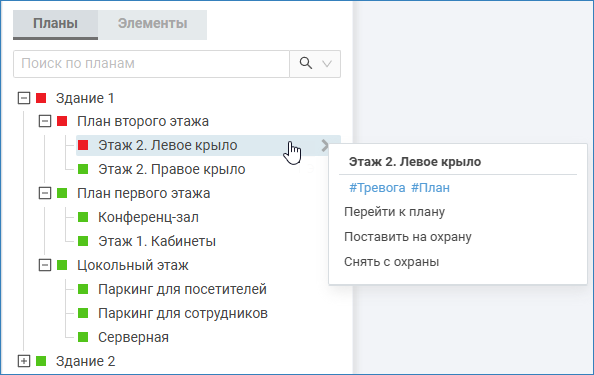Screen dimensions: 594x375
Task: Choose 'Снять с охраны' in popup menu
Action: tap(391, 262)
